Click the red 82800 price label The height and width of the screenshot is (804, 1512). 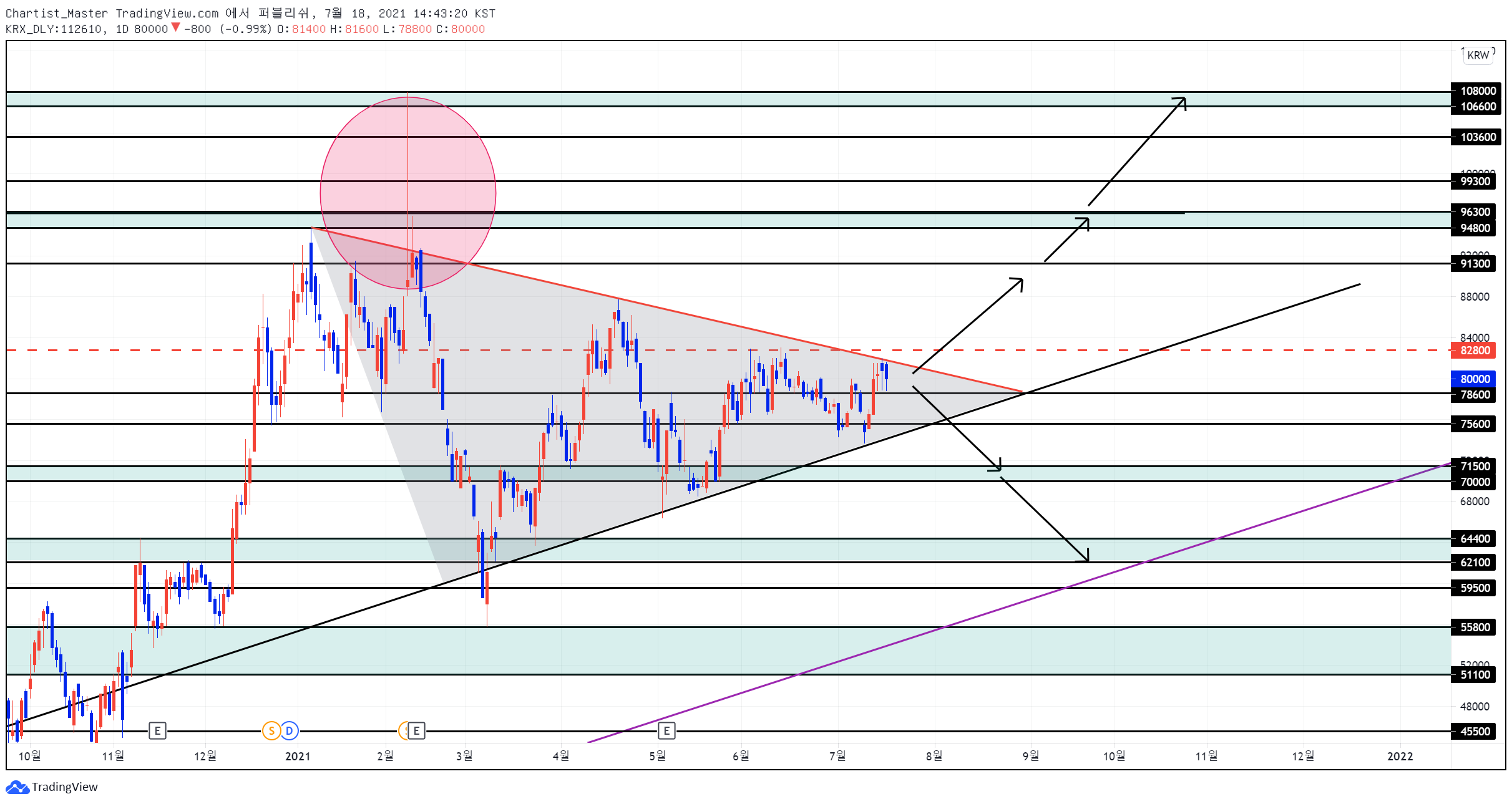coord(1473,351)
